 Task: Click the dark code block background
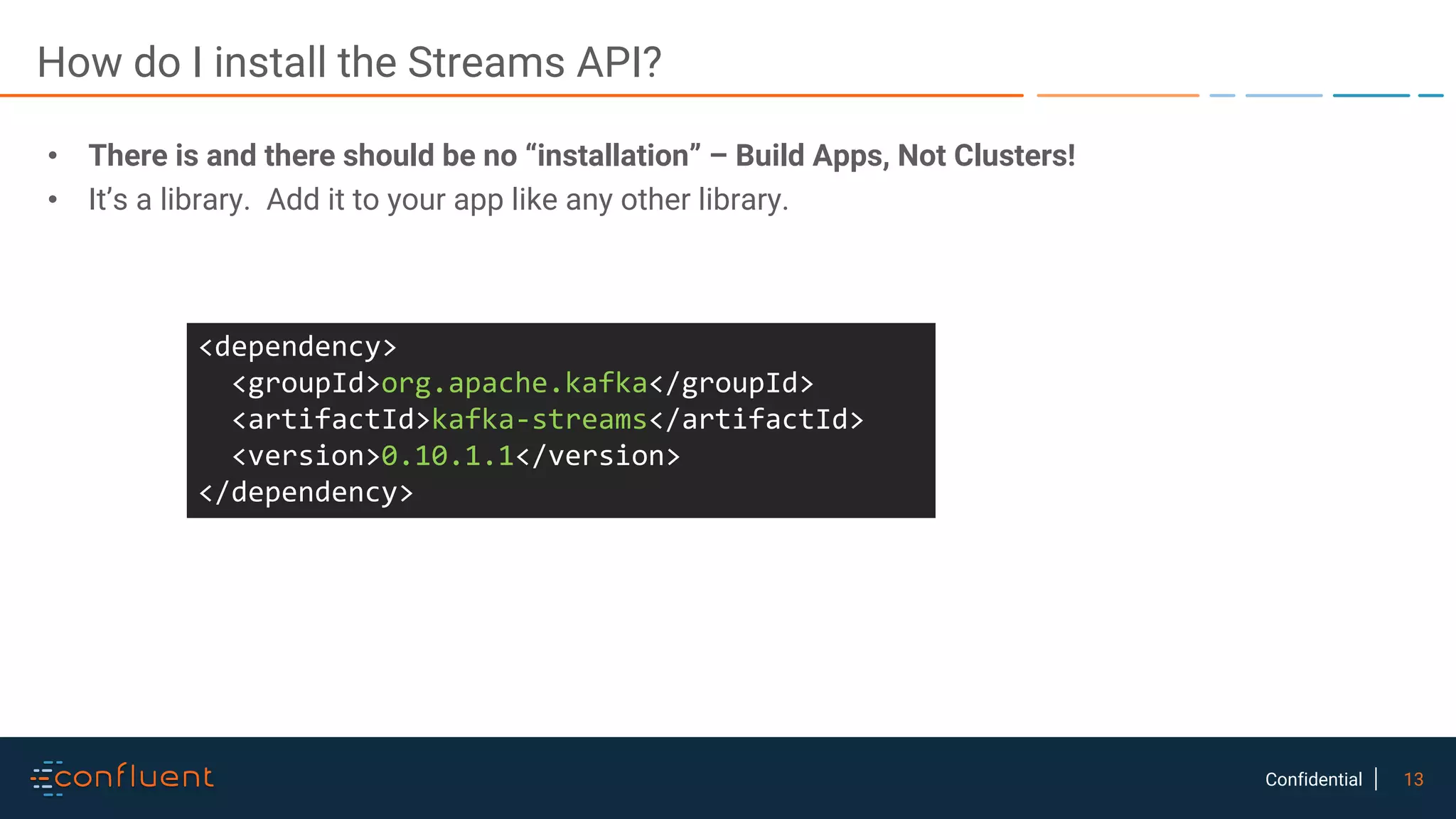818,483
